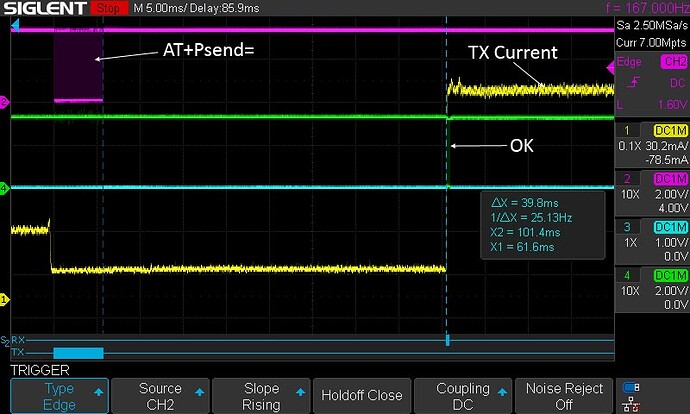Screen dimensions: 690x414
Task: Select channel 4 green info box
Action: pos(650,296)
